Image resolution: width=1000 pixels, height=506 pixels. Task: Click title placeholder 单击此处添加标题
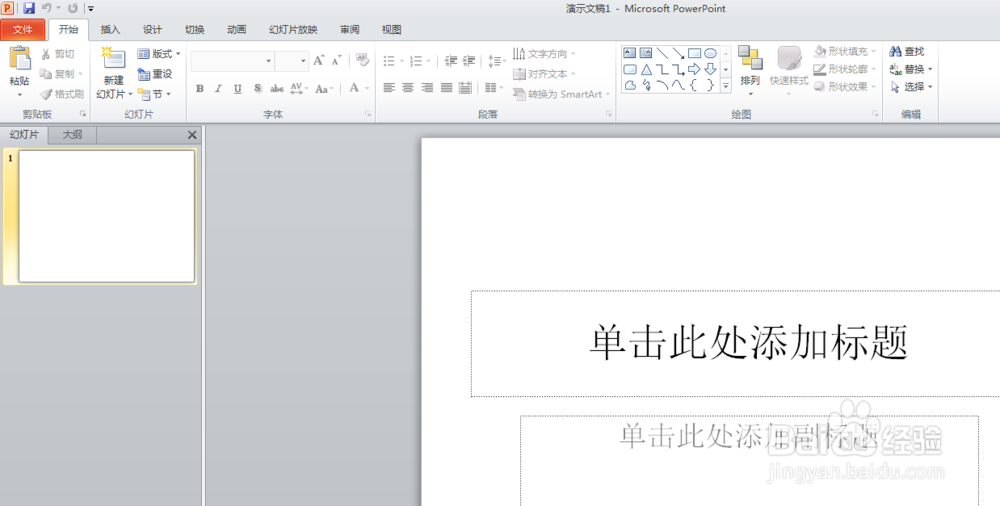pos(748,343)
